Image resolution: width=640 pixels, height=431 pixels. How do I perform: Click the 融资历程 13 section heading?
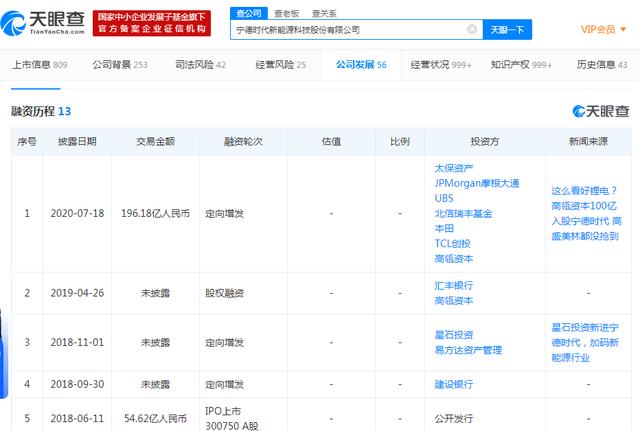point(41,111)
